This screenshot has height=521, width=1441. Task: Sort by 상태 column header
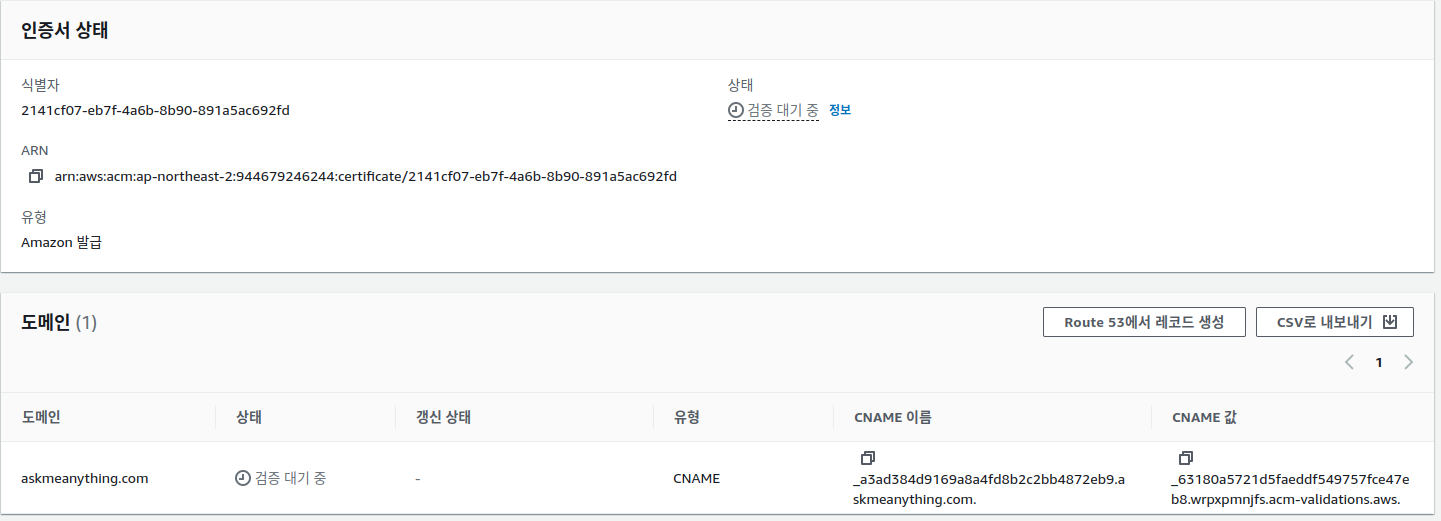pyautogui.click(x=249, y=417)
